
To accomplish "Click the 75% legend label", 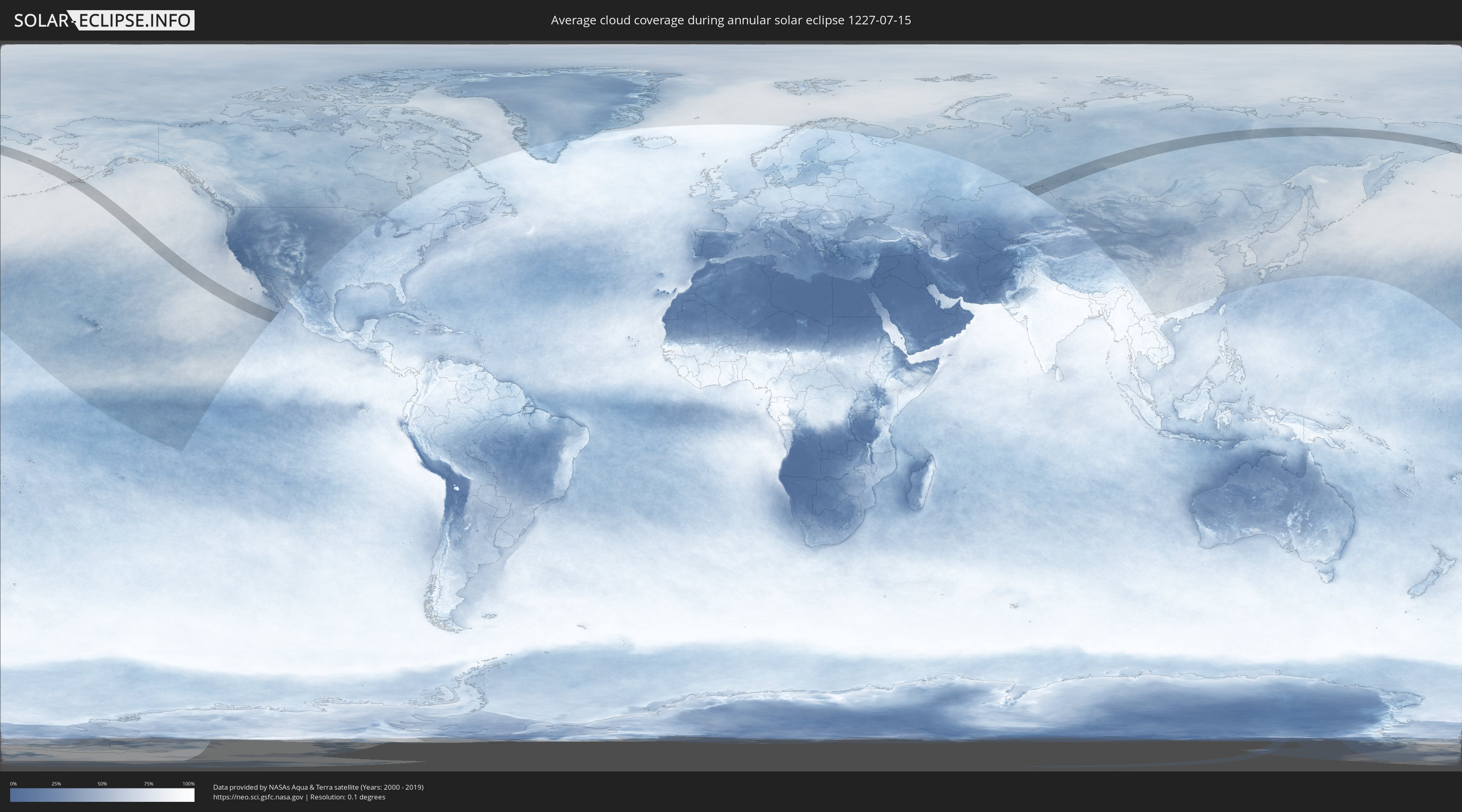I will [148, 784].
